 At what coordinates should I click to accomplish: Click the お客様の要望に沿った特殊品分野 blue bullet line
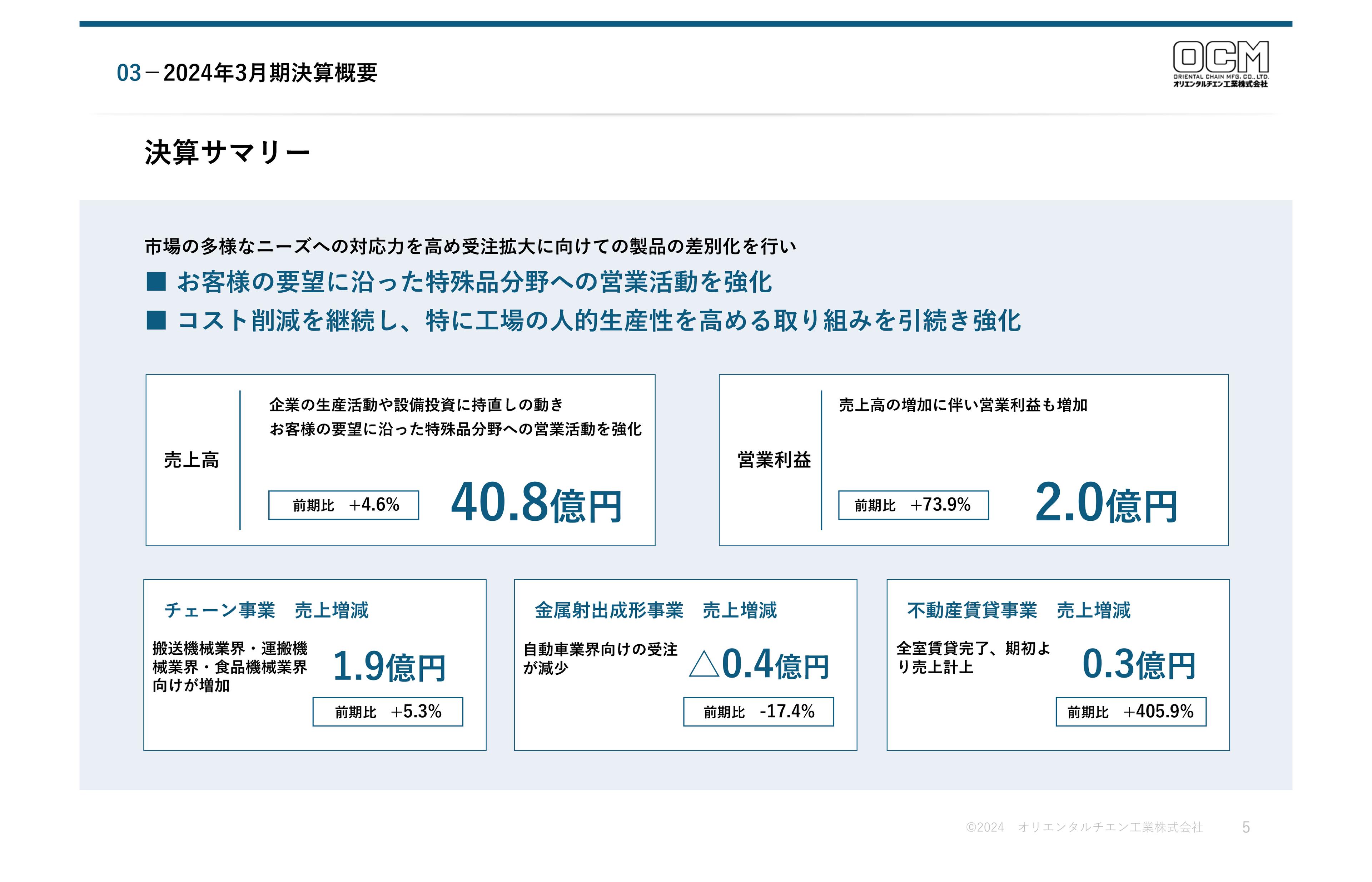(460, 282)
